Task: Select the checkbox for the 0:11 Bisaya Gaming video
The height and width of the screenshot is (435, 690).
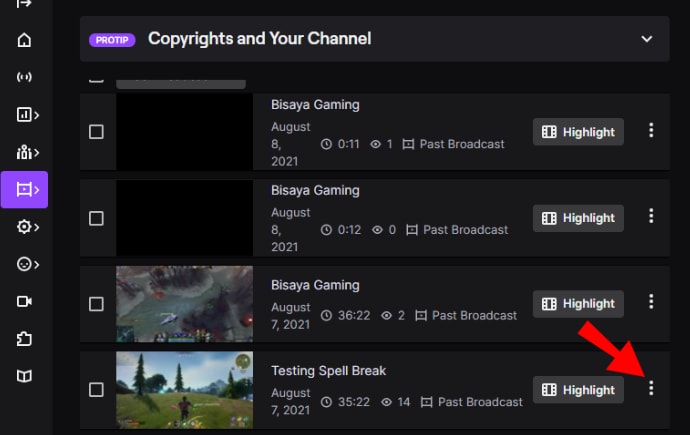Action: 96,132
